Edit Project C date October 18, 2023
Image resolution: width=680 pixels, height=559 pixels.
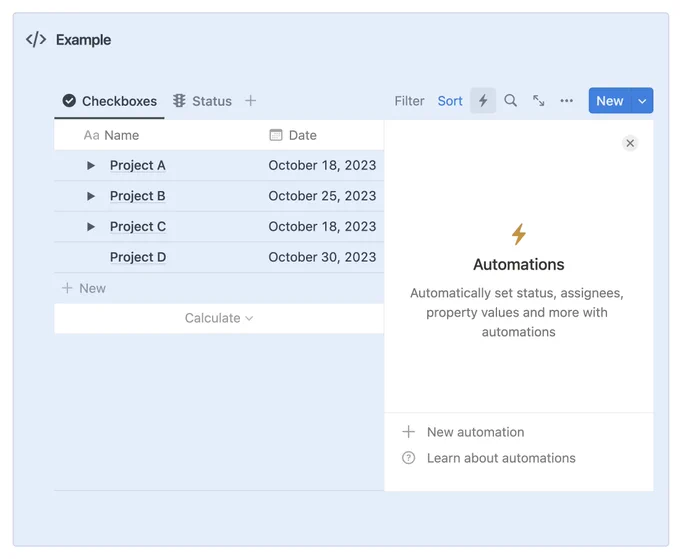[x=322, y=226]
